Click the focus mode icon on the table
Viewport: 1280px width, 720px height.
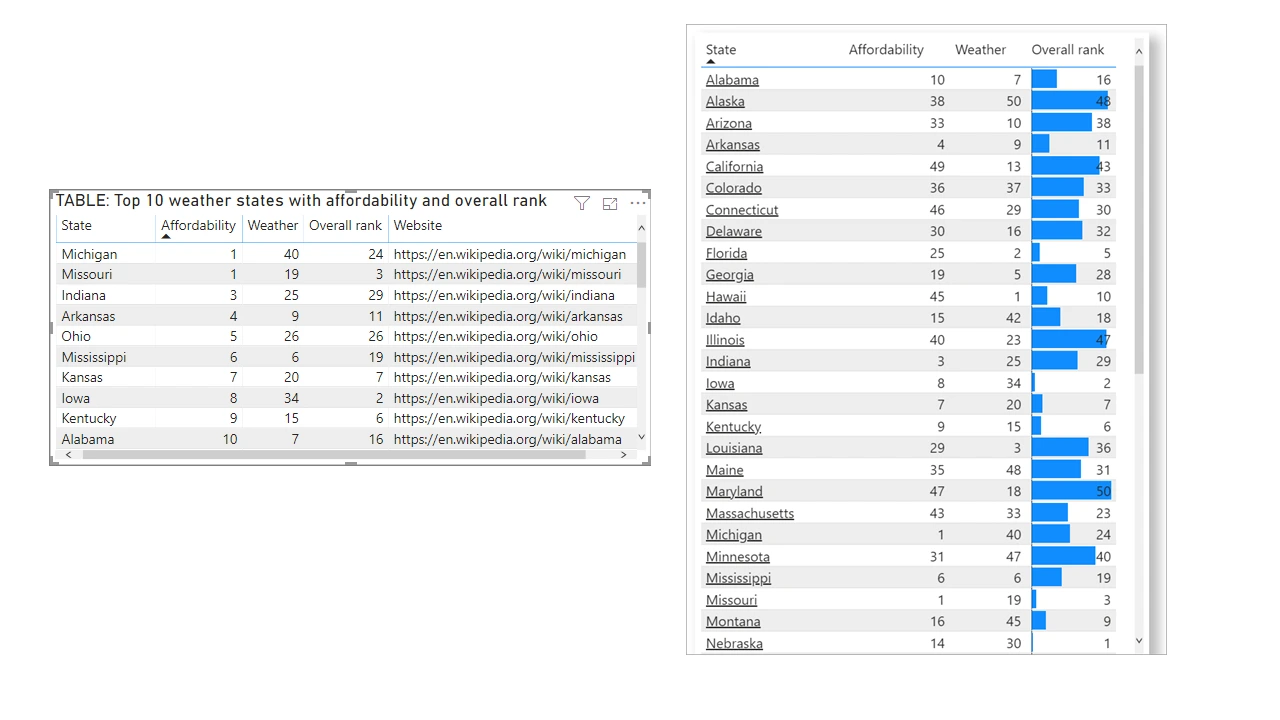point(610,204)
